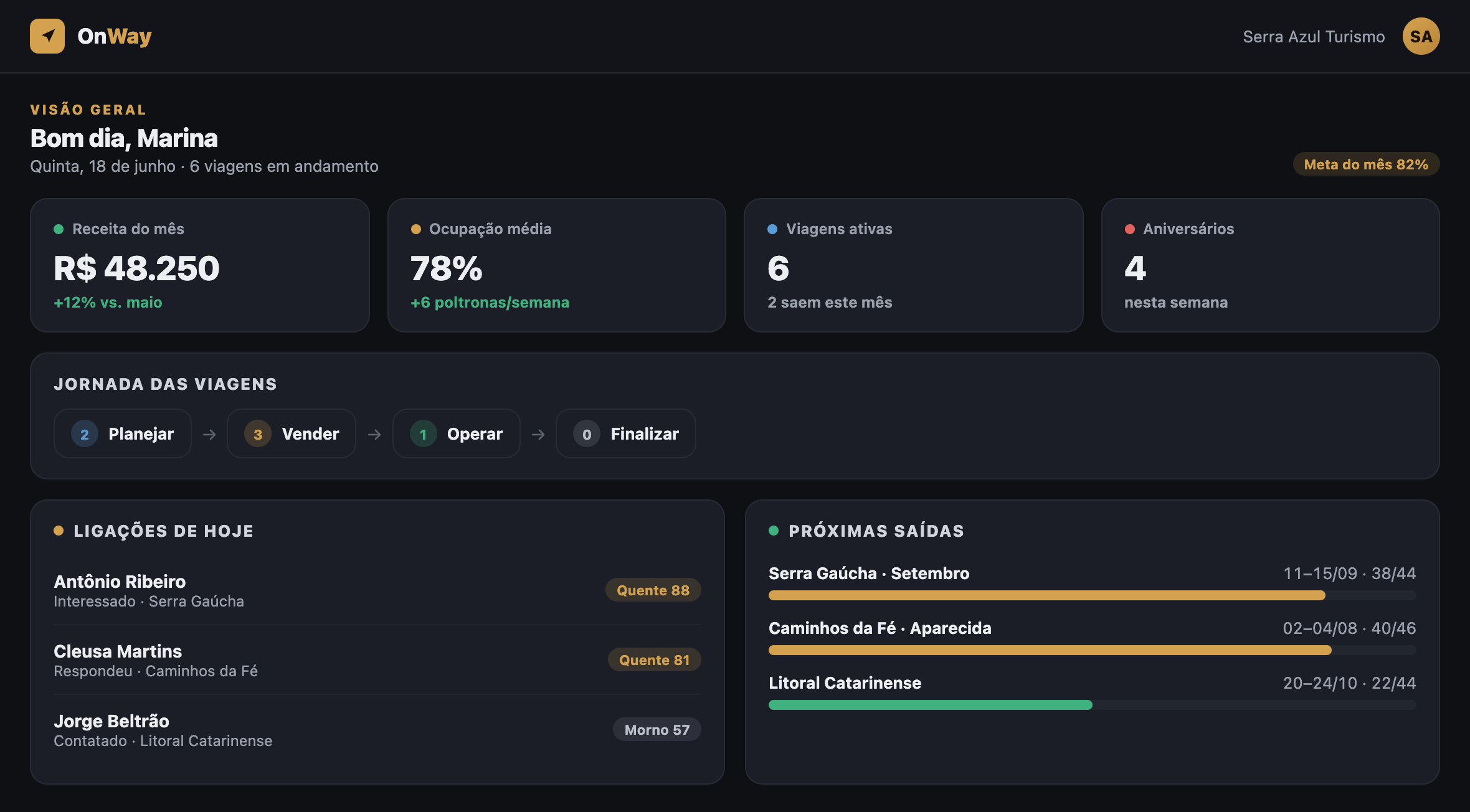Click the 2 saem este mês text
Image resolution: width=1470 pixels, height=812 pixels.
(x=830, y=303)
